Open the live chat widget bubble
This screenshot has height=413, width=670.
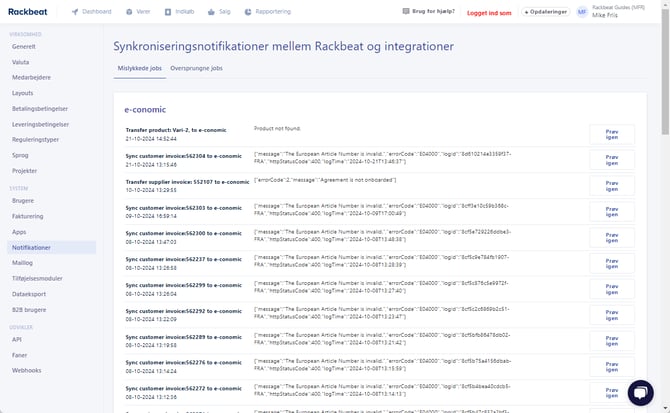coord(641,392)
